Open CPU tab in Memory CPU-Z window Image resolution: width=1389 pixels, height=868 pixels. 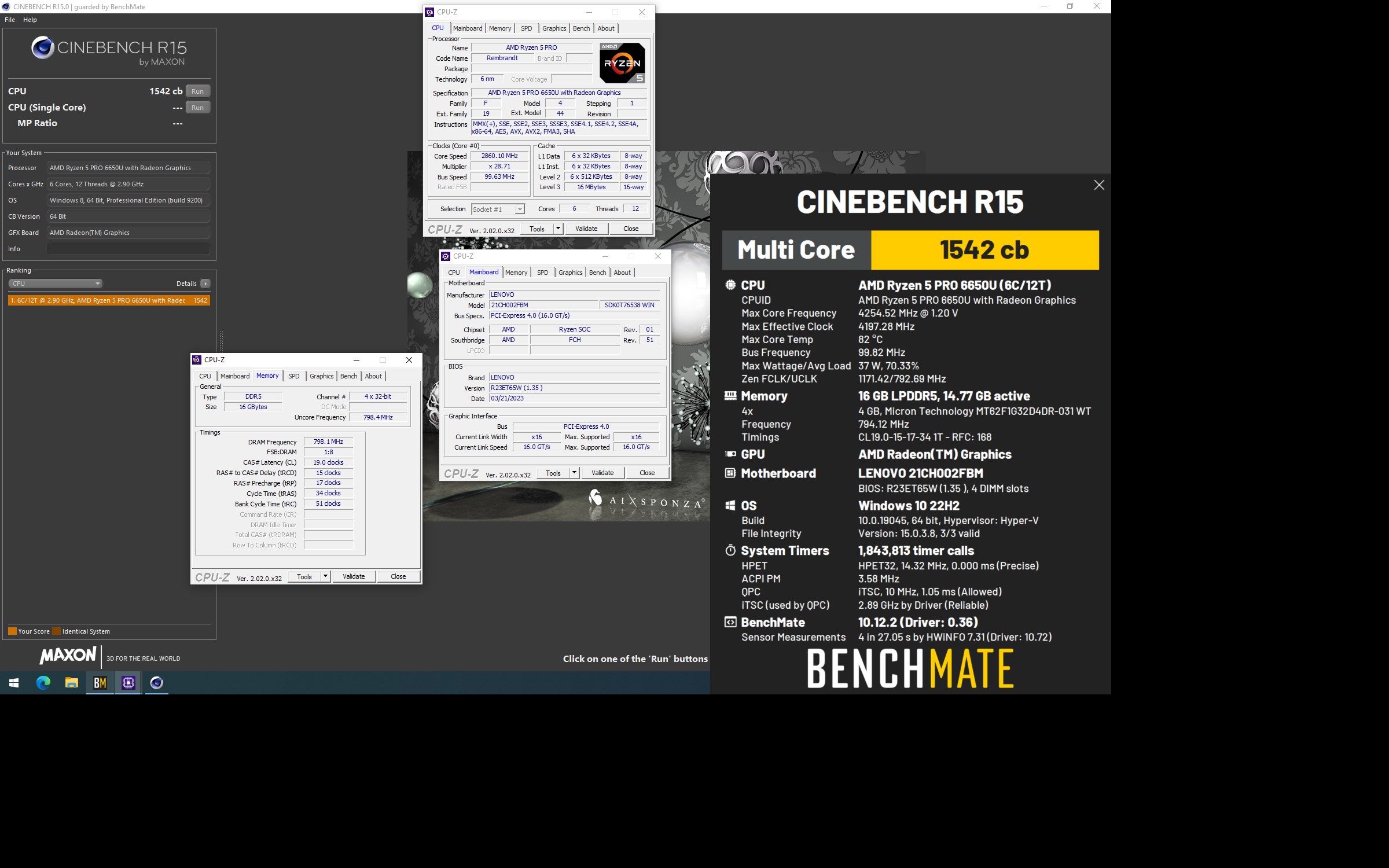pyautogui.click(x=205, y=376)
